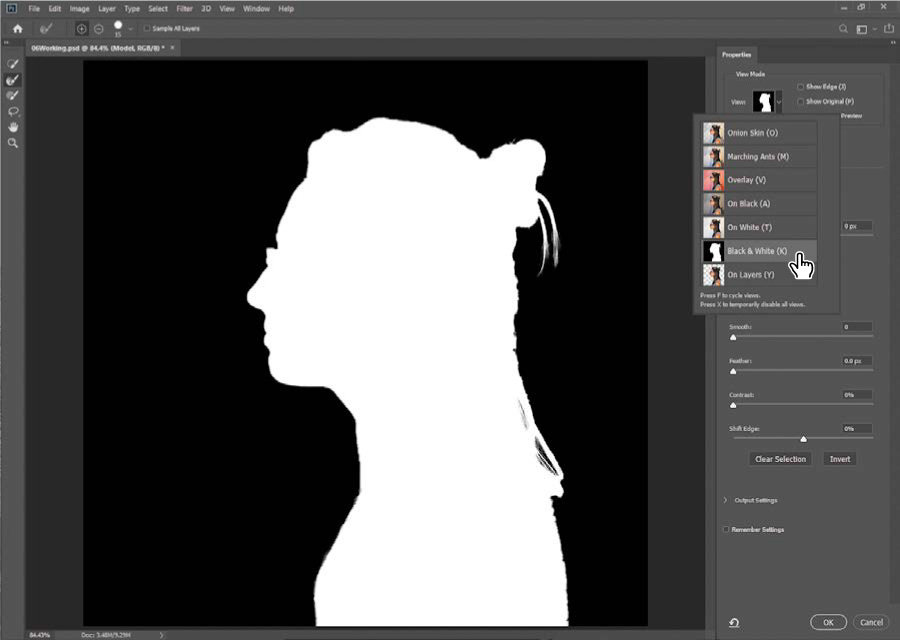Select the Quick Selection tool
The height and width of the screenshot is (640, 900).
(x=14, y=63)
